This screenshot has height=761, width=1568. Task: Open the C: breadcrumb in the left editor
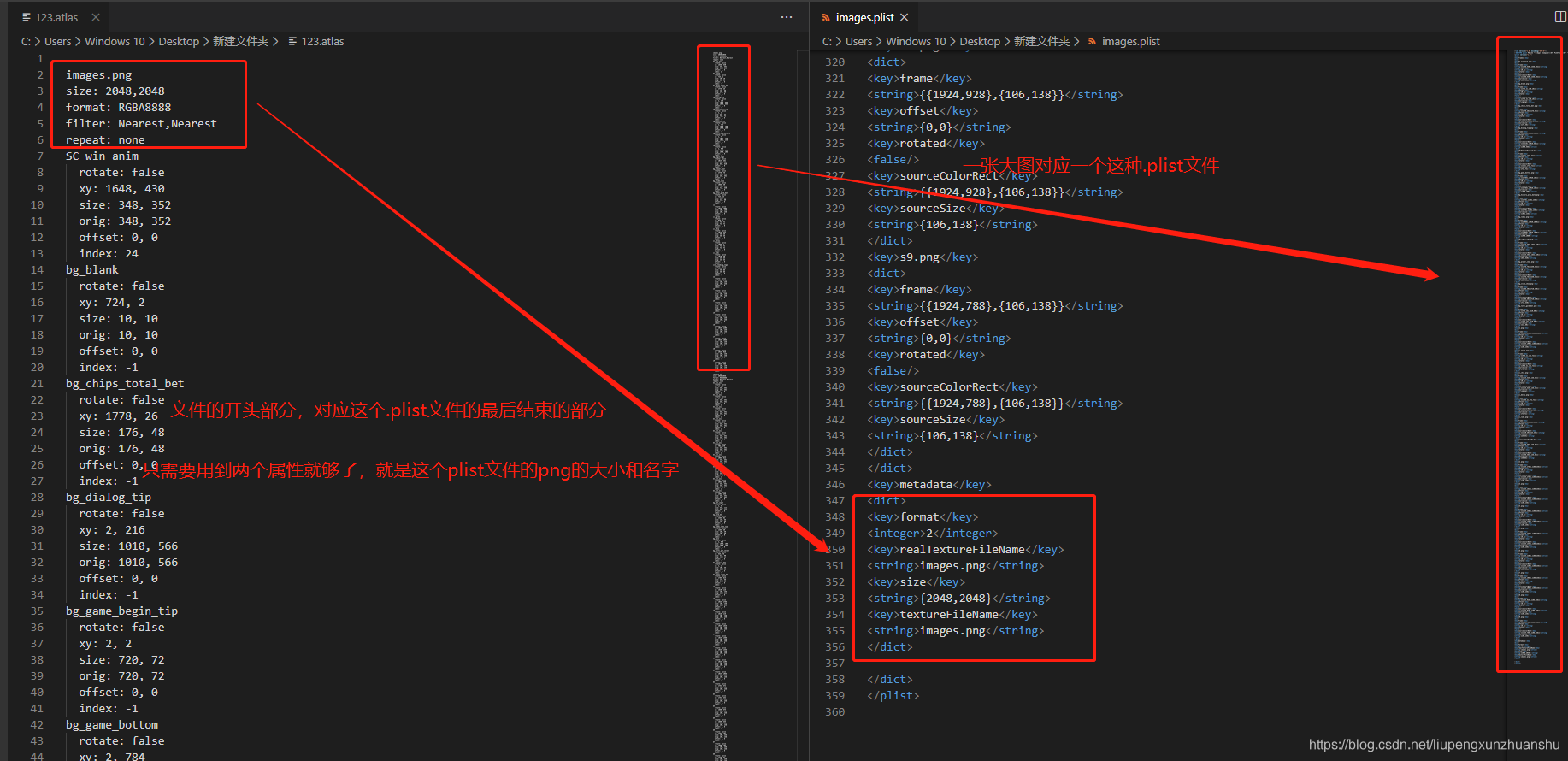[26, 41]
